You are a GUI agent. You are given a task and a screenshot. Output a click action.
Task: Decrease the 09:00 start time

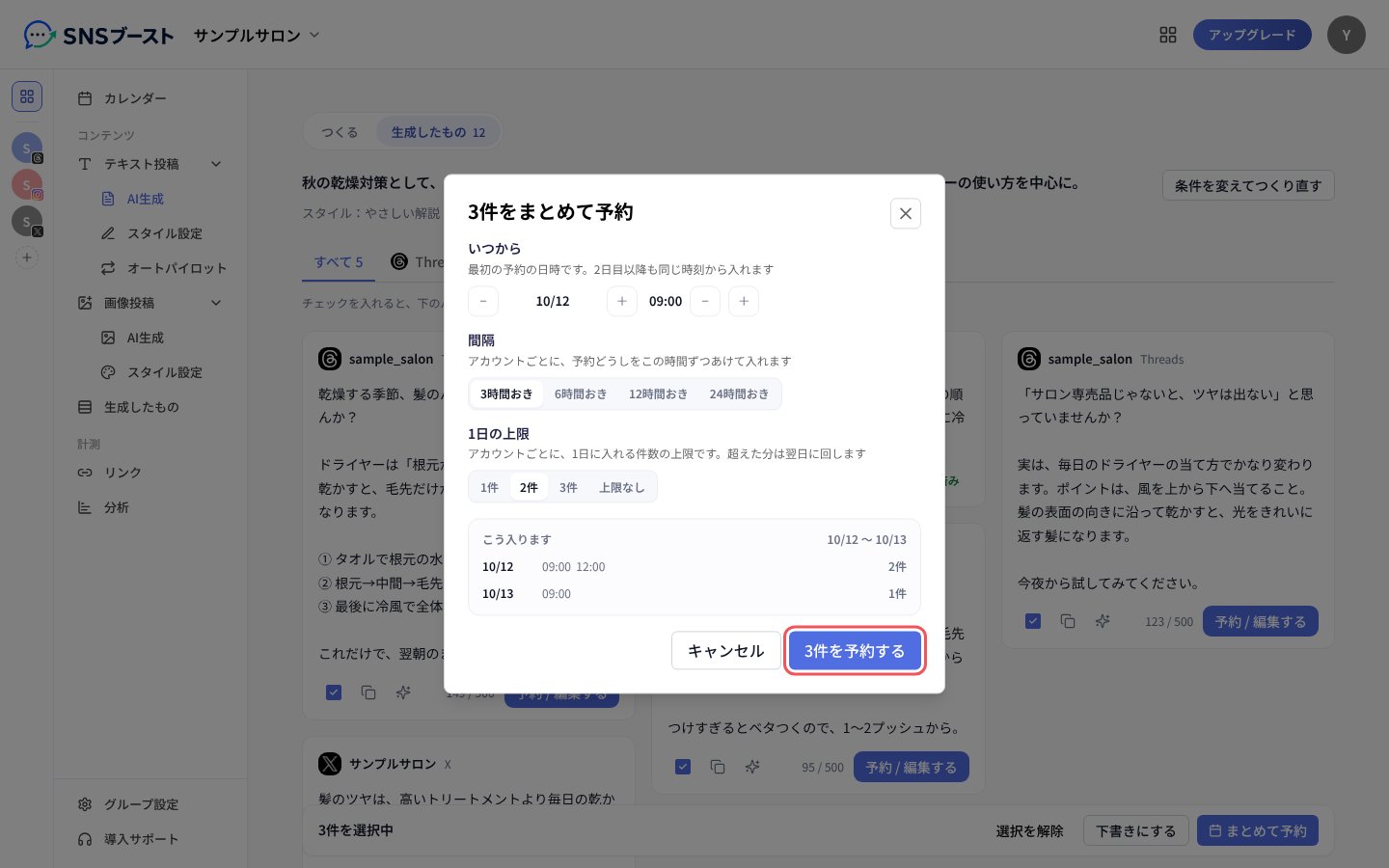click(705, 301)
